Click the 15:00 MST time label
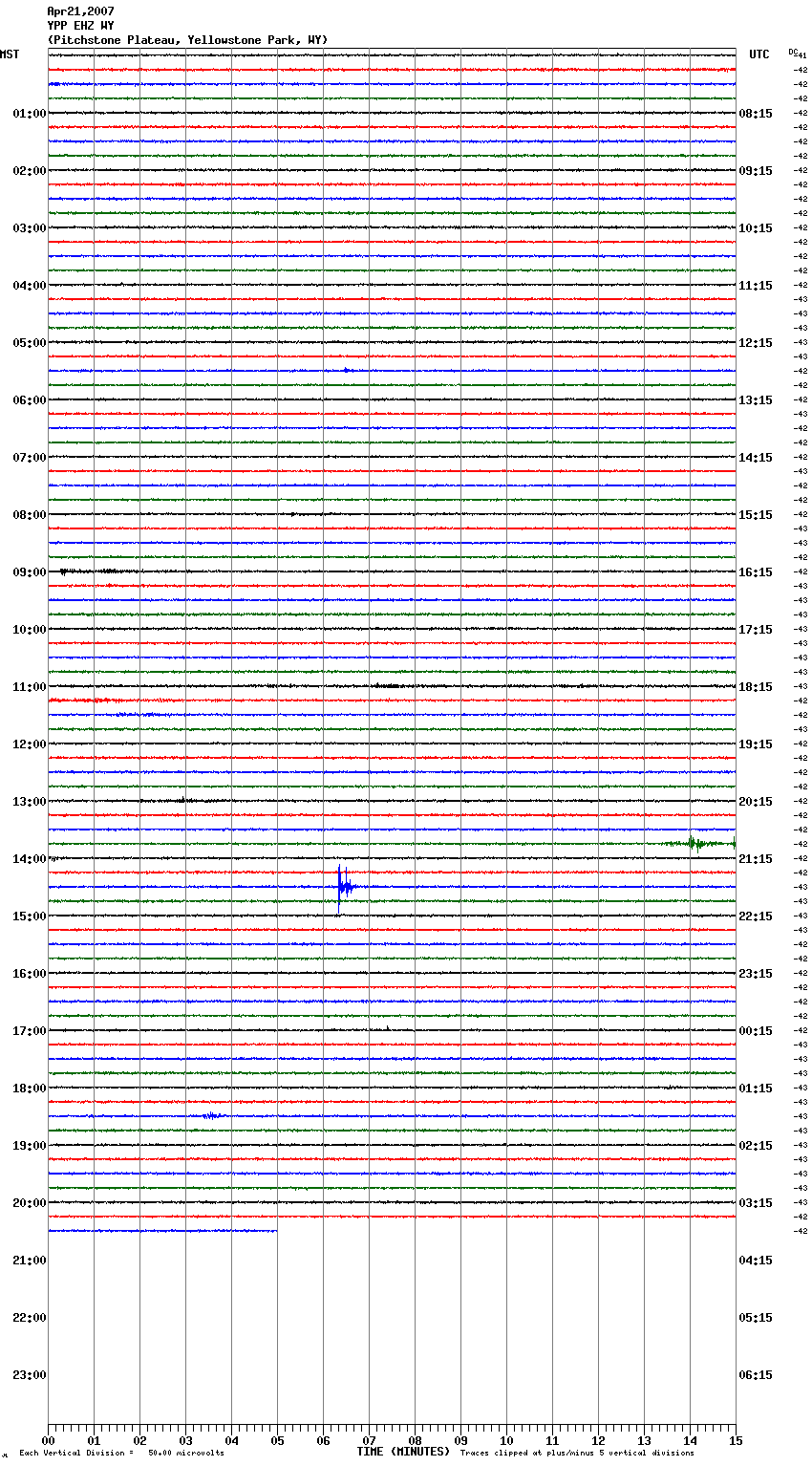Image resolution: width=812 pixels, height=1466 pixels. pos(30,916)
